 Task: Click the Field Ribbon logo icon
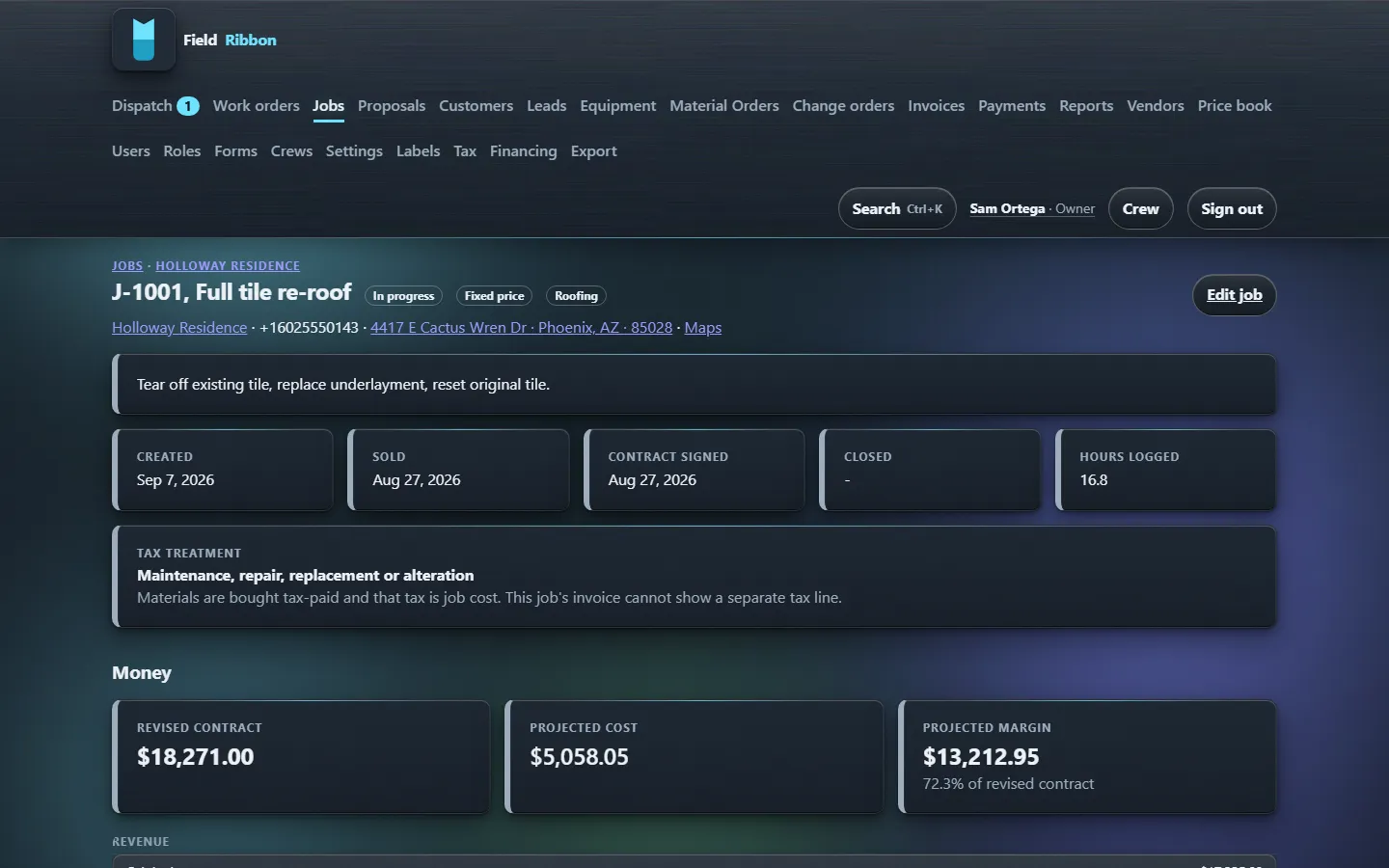point(144,40)
